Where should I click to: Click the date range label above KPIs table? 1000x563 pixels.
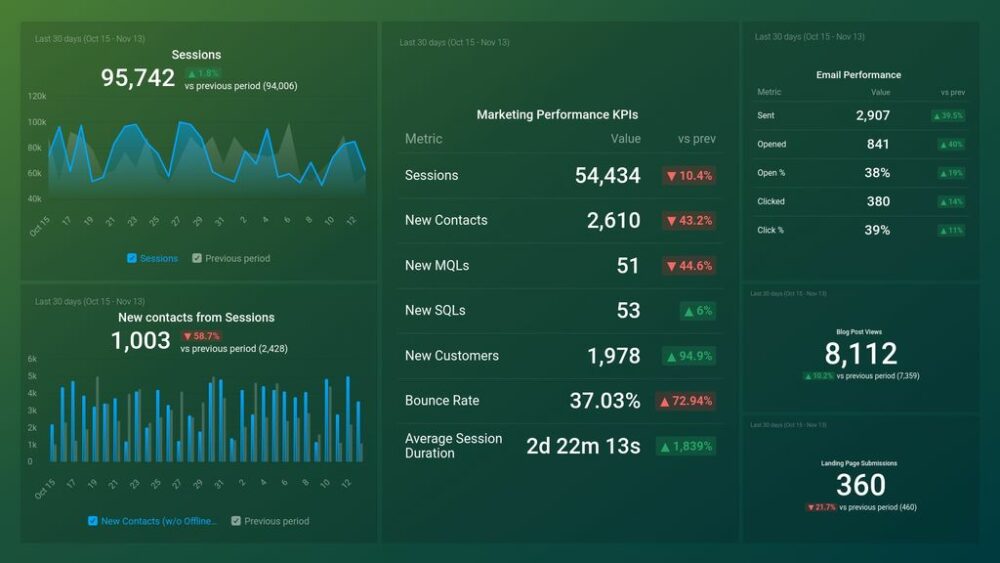(x=455, y=43)
